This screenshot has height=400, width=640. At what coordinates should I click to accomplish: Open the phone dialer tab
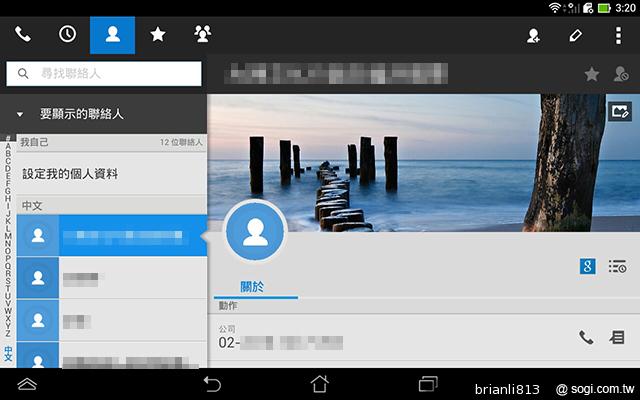[22, 35]
